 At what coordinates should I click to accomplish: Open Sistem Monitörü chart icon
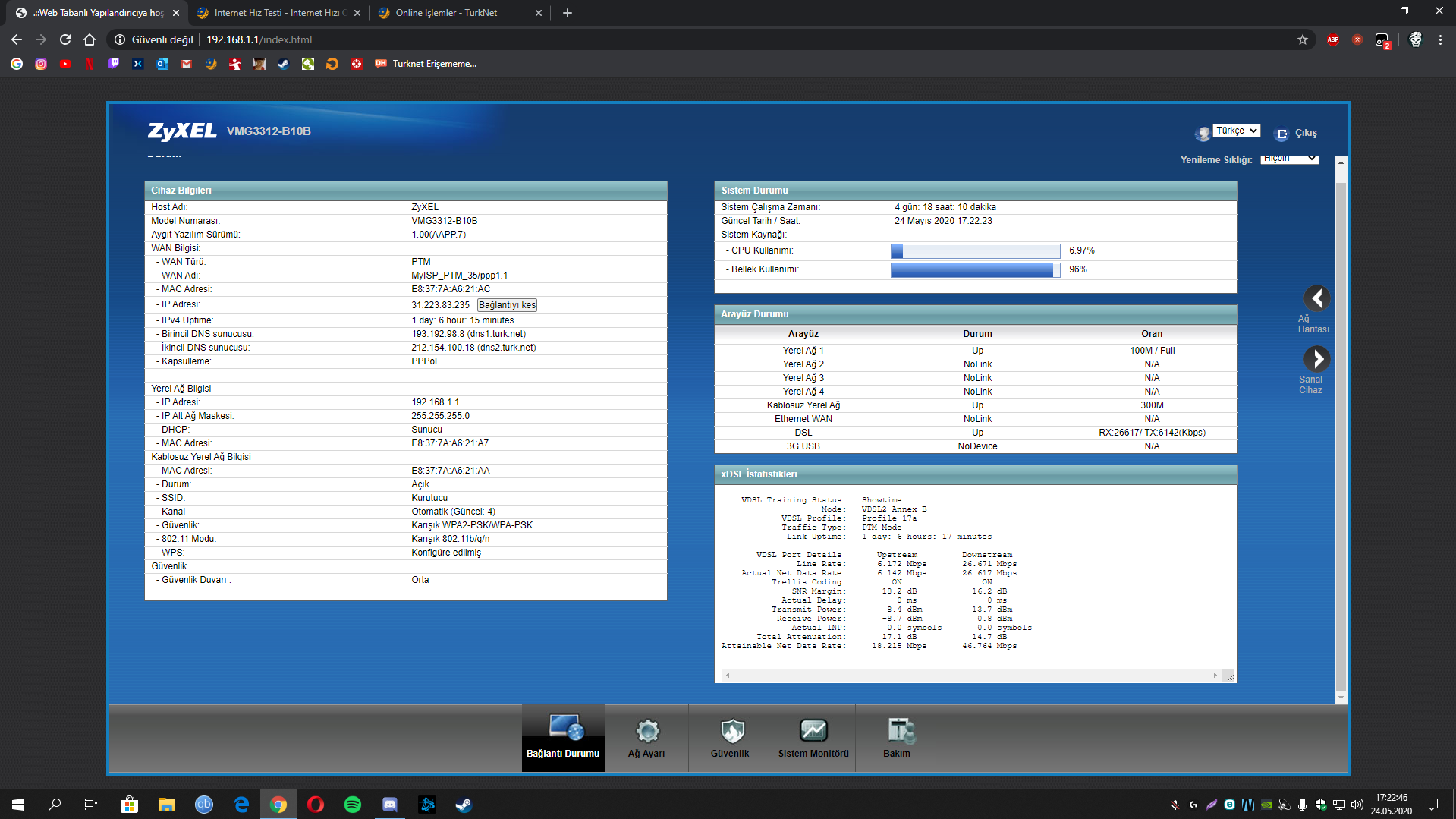pyautogui.click(x=813, y=730)
